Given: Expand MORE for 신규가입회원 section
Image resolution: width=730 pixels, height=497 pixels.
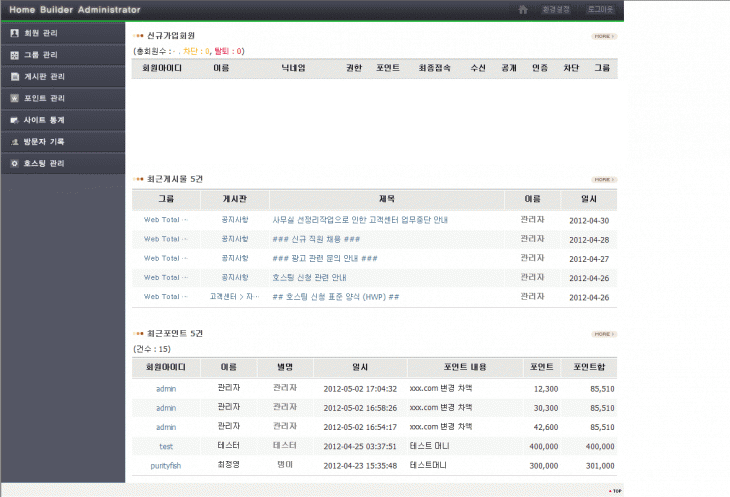Looking at the screenshot, I should (604, 36).
